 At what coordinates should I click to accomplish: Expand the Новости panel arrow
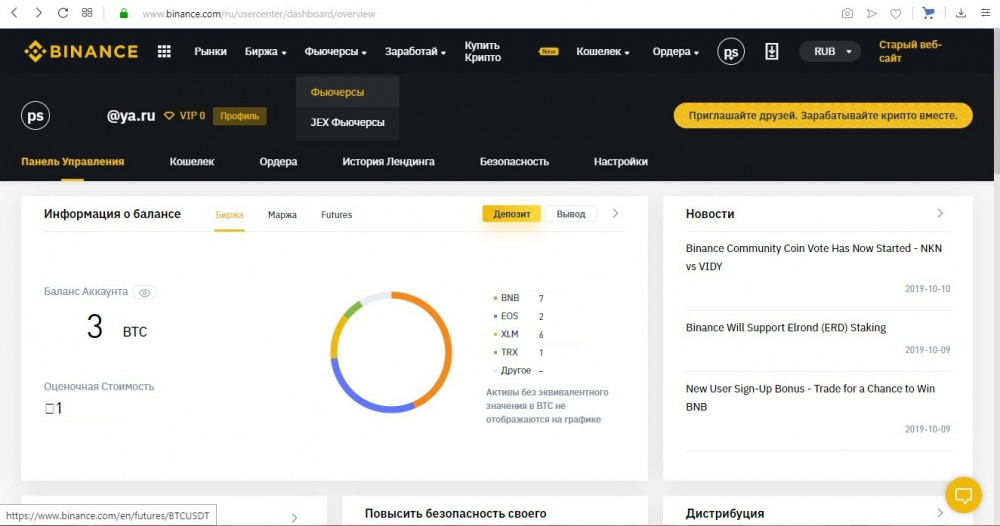tap(940, 214)
